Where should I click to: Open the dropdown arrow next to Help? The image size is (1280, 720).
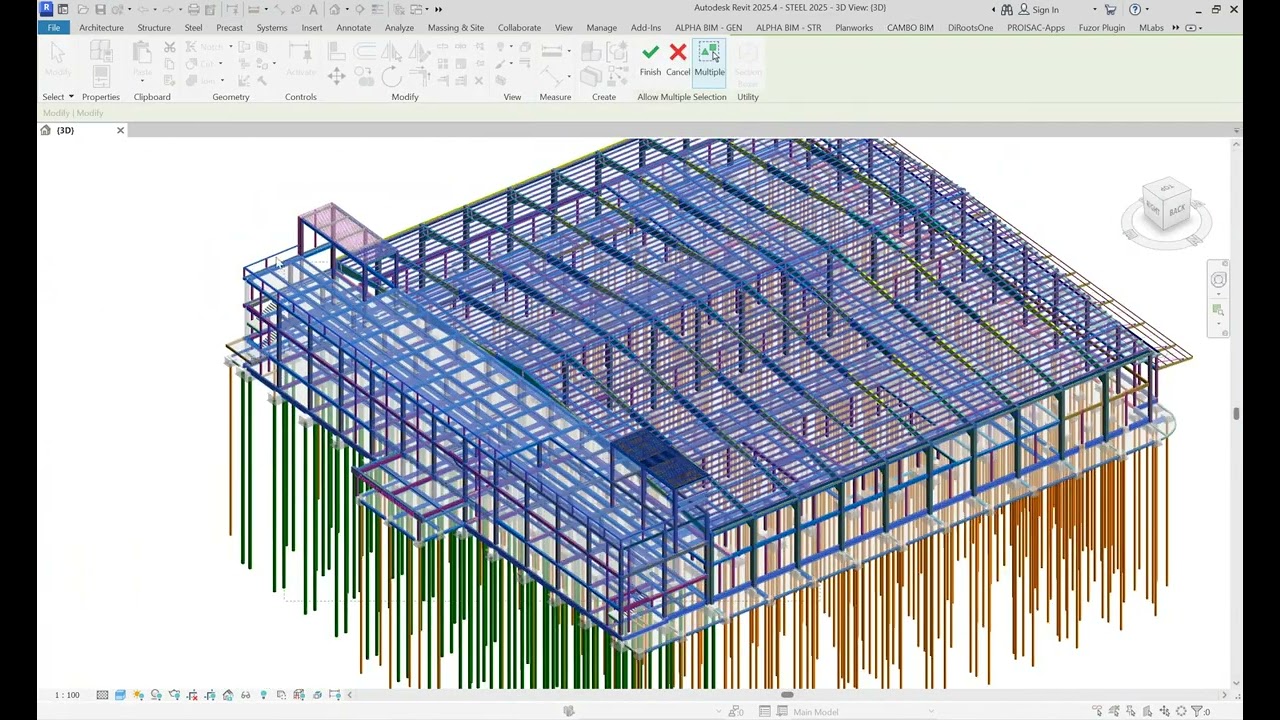[x=1147, y=10]
